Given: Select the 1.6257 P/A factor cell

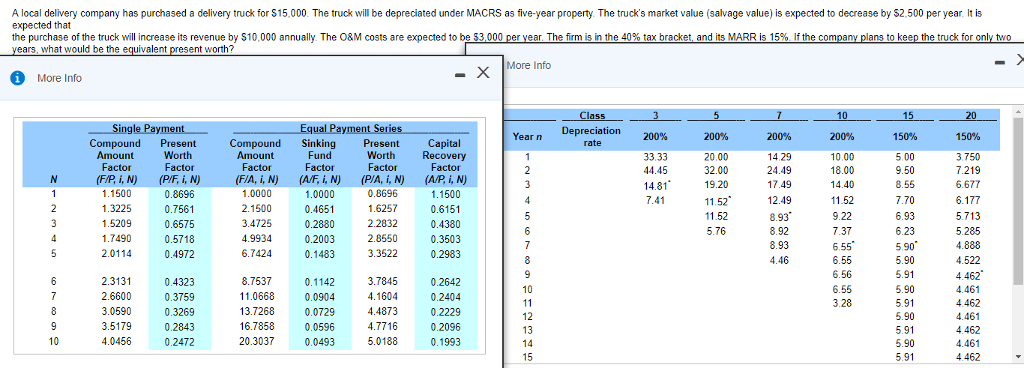Looking at the screenshot, I should pyautogui.click(x=381, y=209).
